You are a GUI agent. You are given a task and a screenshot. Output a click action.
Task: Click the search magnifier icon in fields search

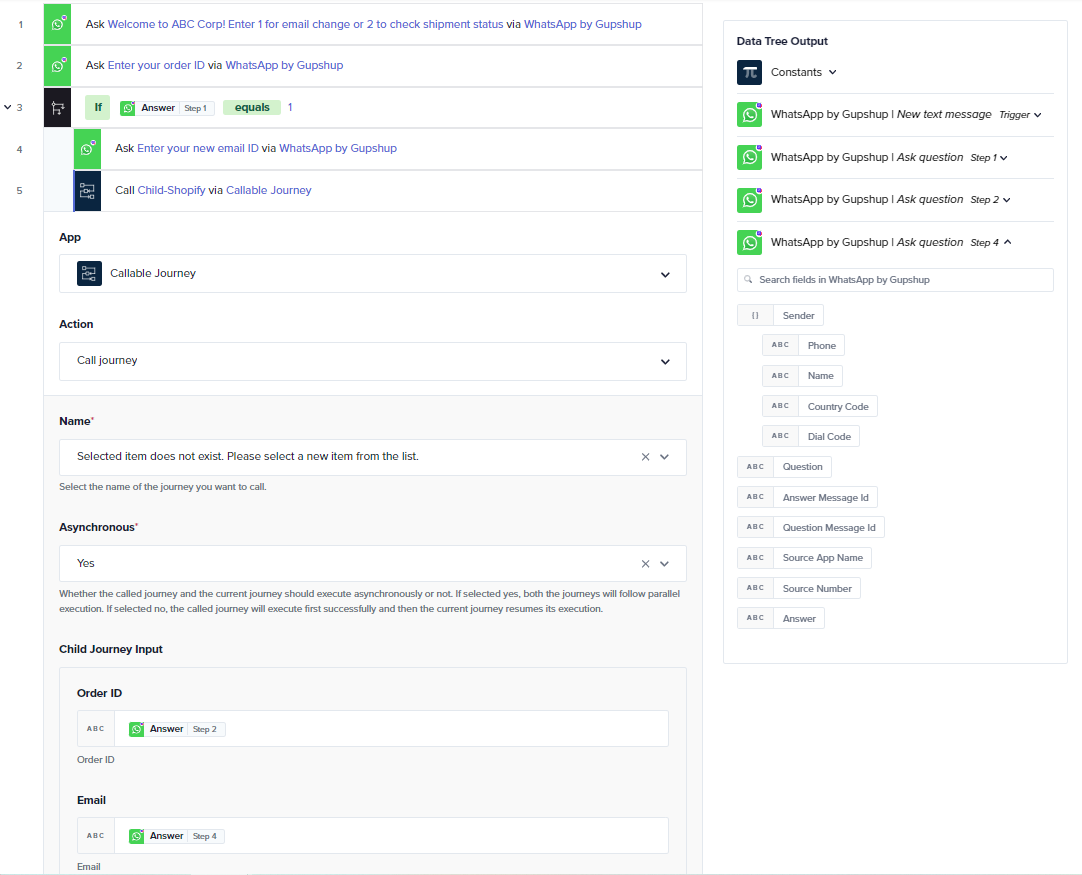pos(748,279)
